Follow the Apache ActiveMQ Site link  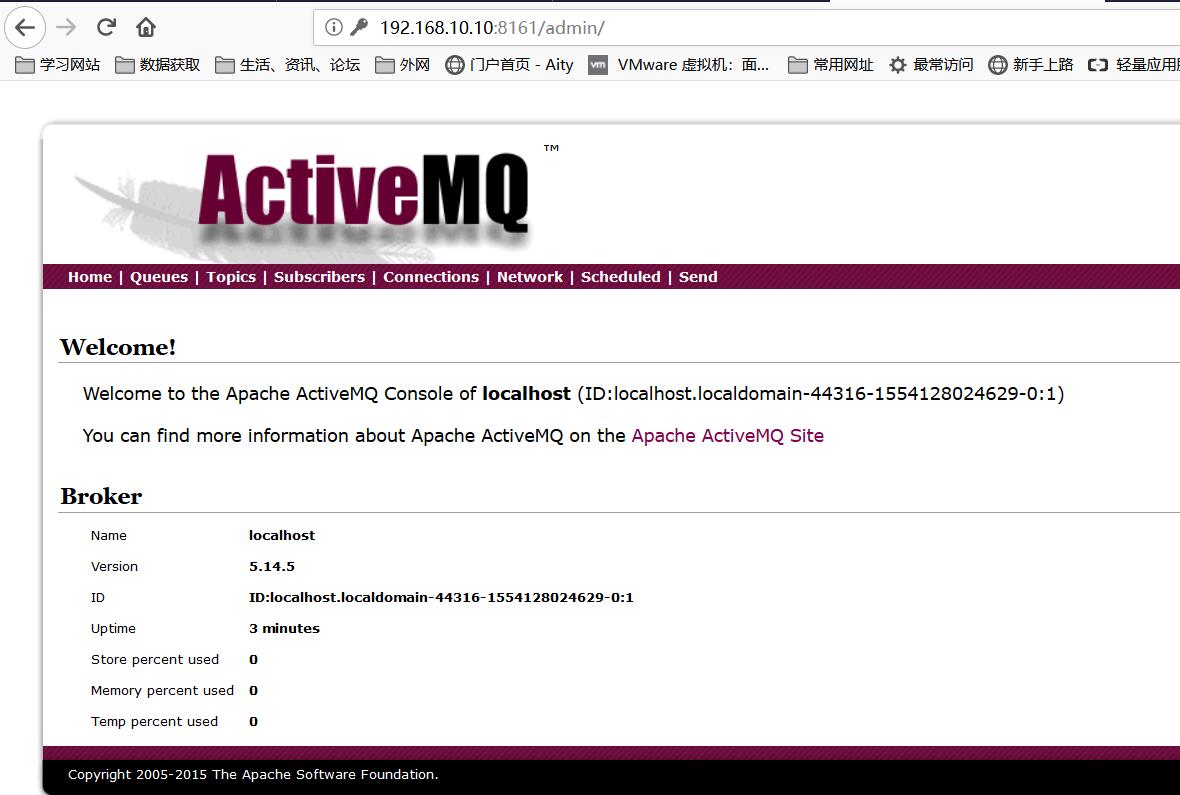pos(728,436)
